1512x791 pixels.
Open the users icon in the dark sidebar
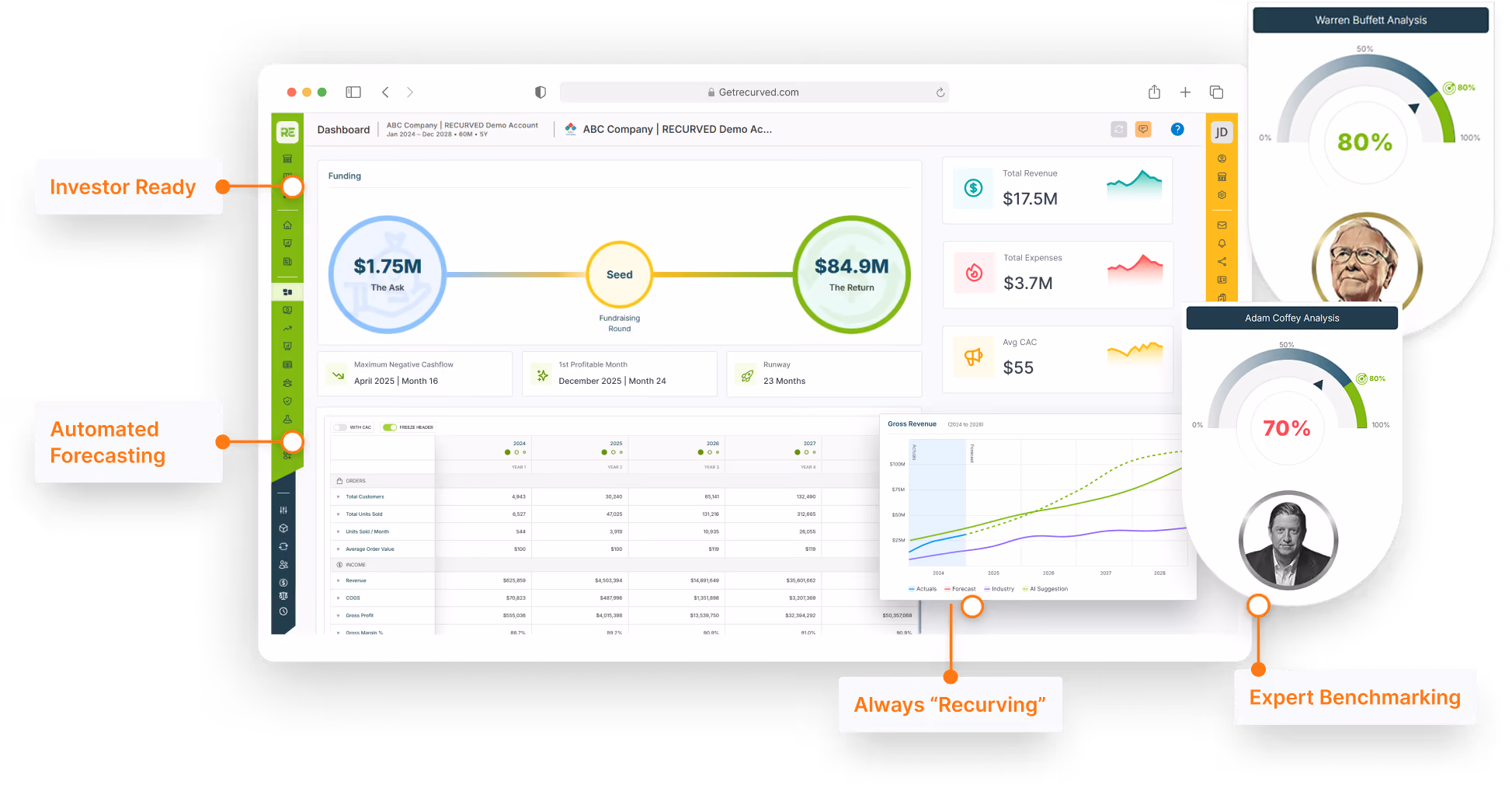pyautogui.click(x=283, y=565)
